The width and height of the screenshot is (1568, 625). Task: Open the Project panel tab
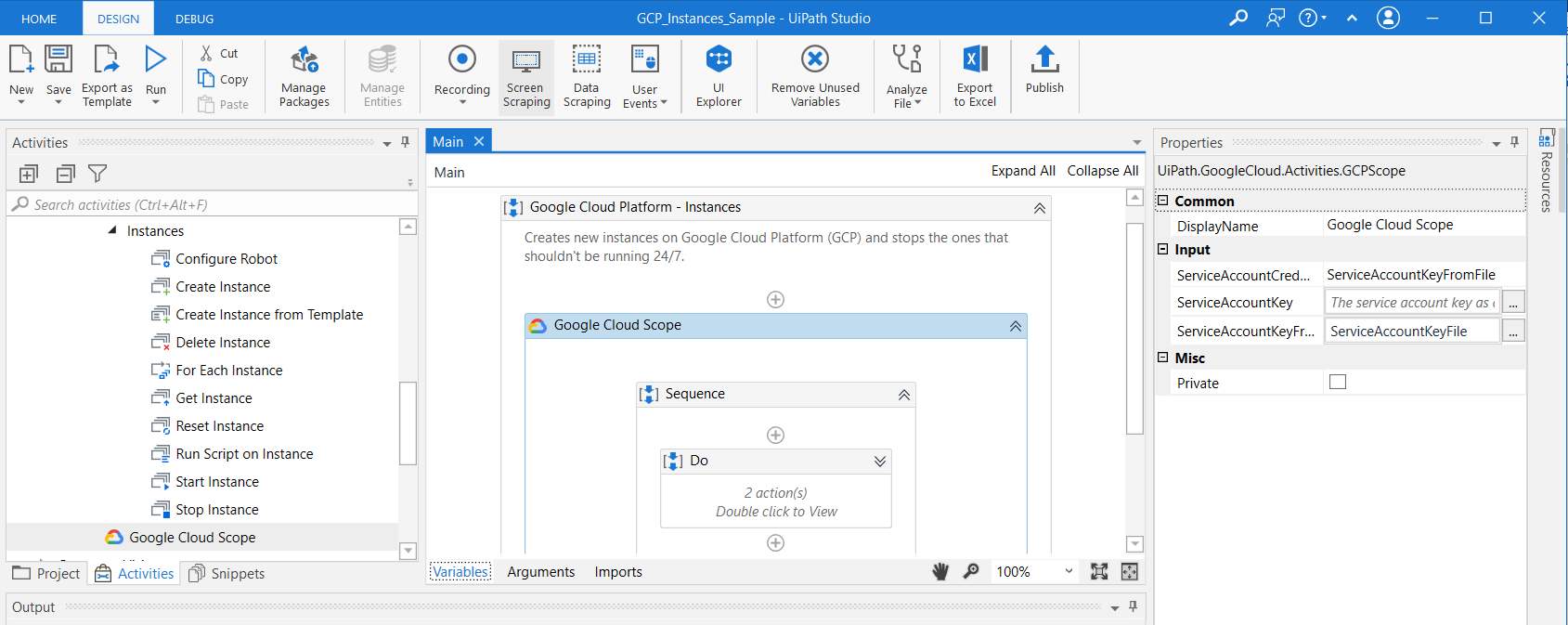[x=46, y=573]
